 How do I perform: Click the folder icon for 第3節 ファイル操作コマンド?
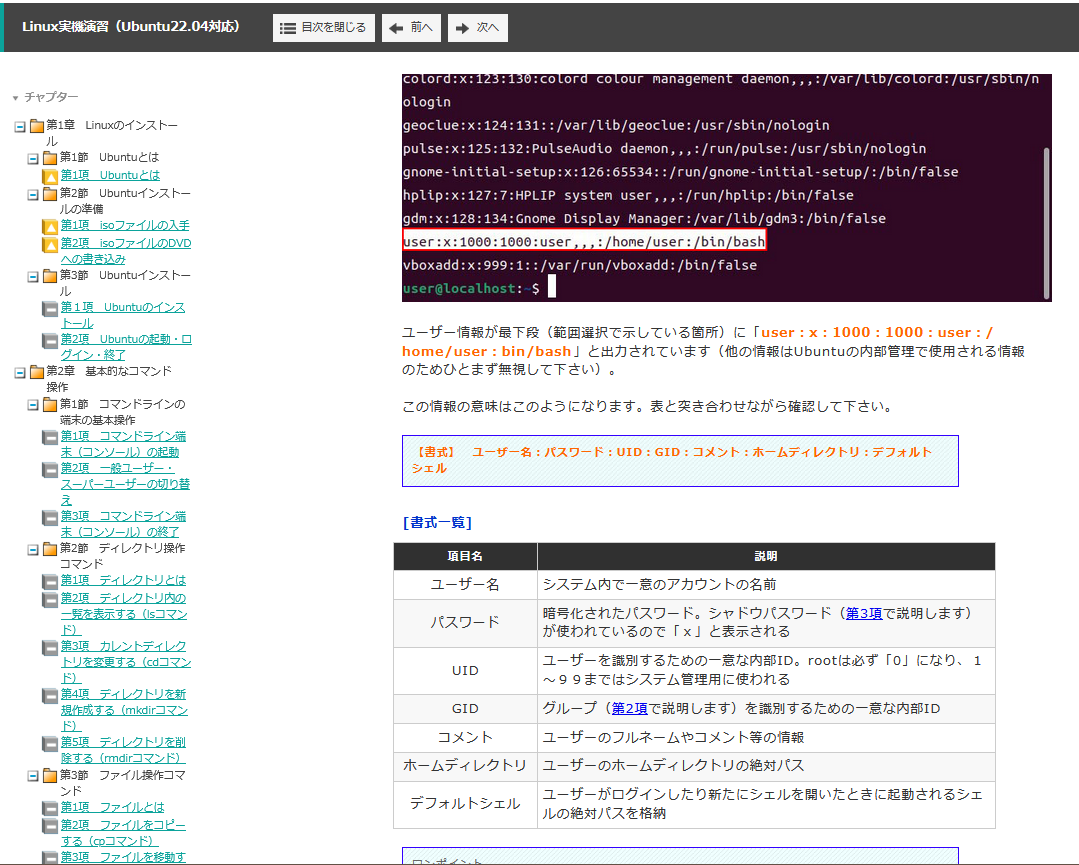(x=50, y=776)
